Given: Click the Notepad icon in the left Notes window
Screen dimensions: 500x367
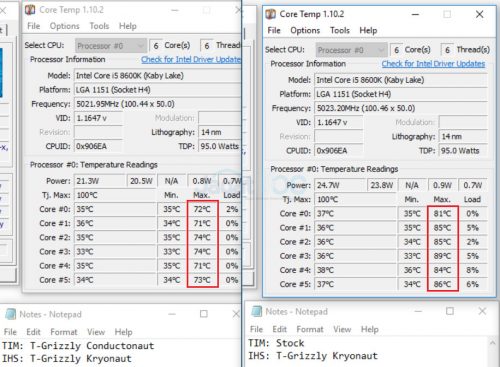Looking at the screenshot, I should (11, 314).
